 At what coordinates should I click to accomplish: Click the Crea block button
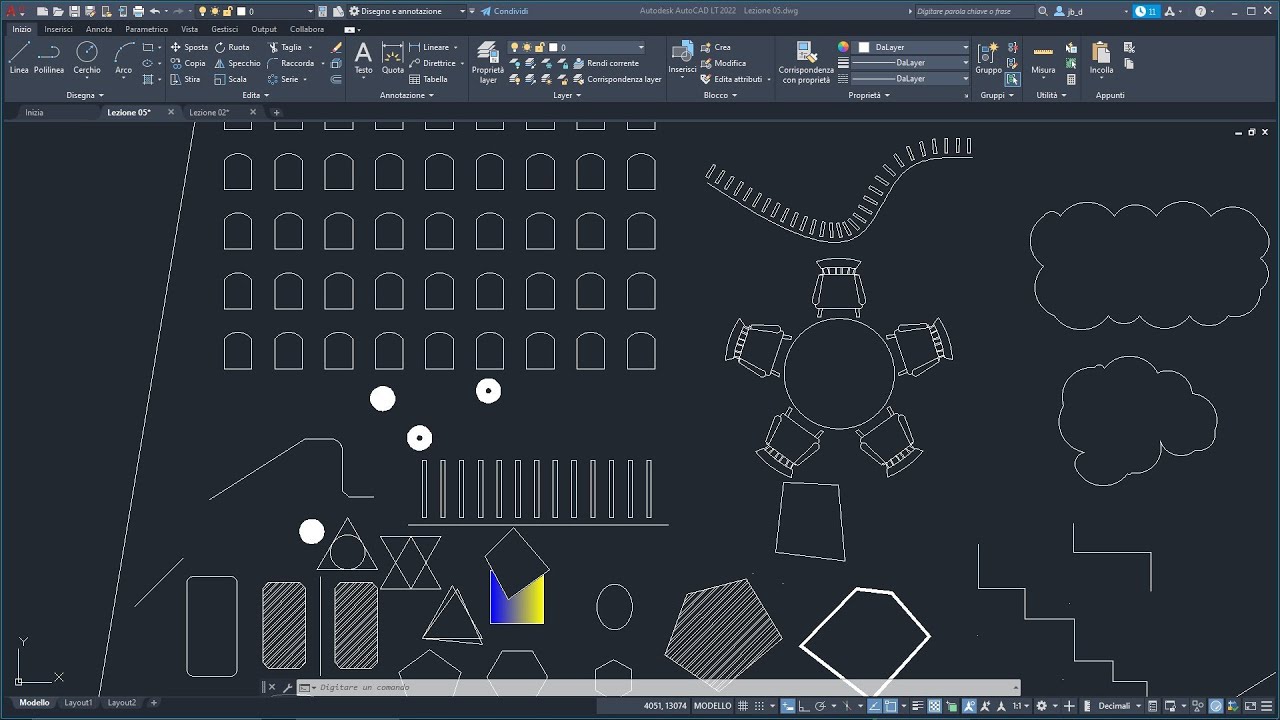point(715,47)
